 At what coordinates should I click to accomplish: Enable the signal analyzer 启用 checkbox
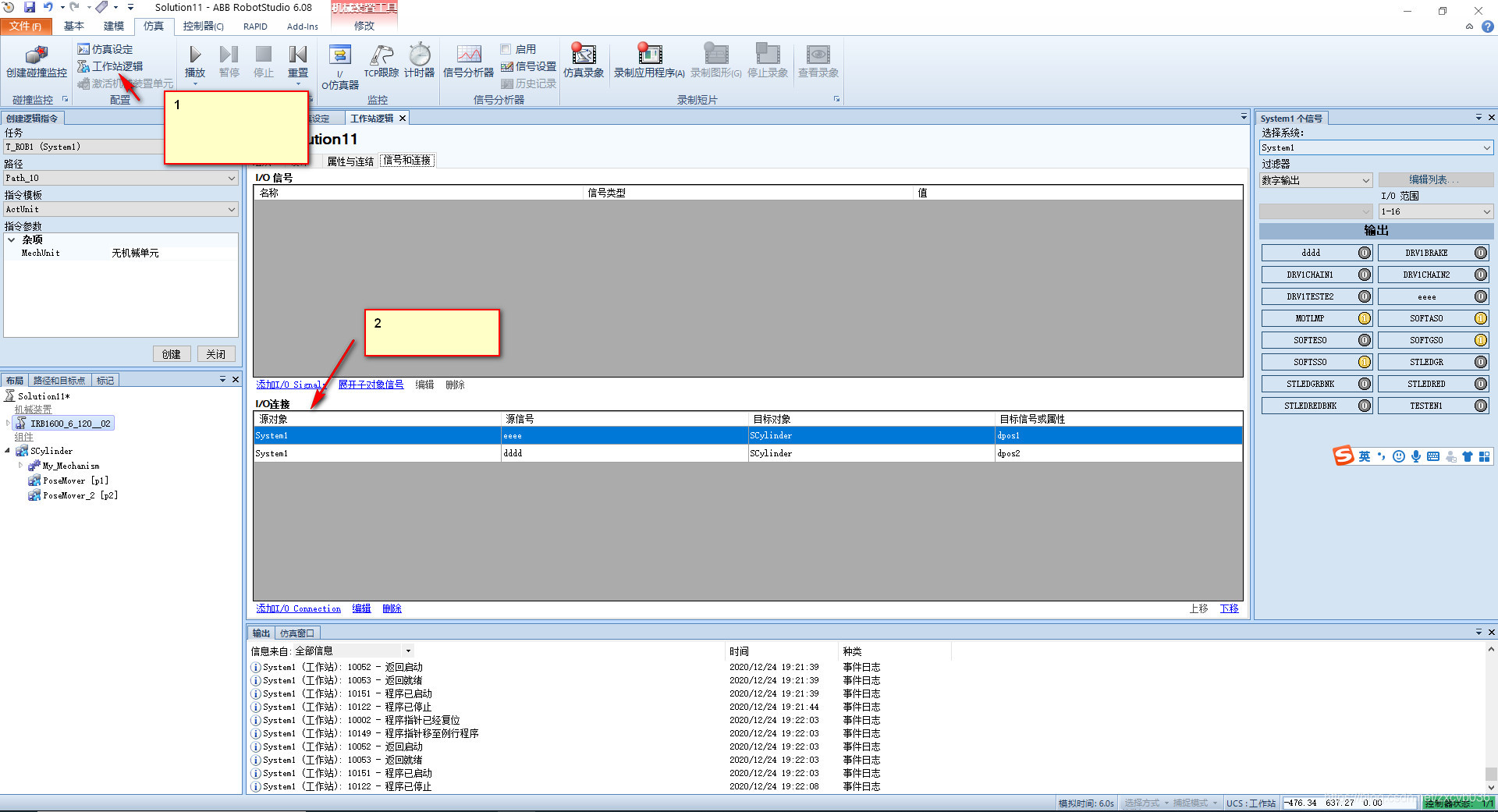tap(506, 49)
